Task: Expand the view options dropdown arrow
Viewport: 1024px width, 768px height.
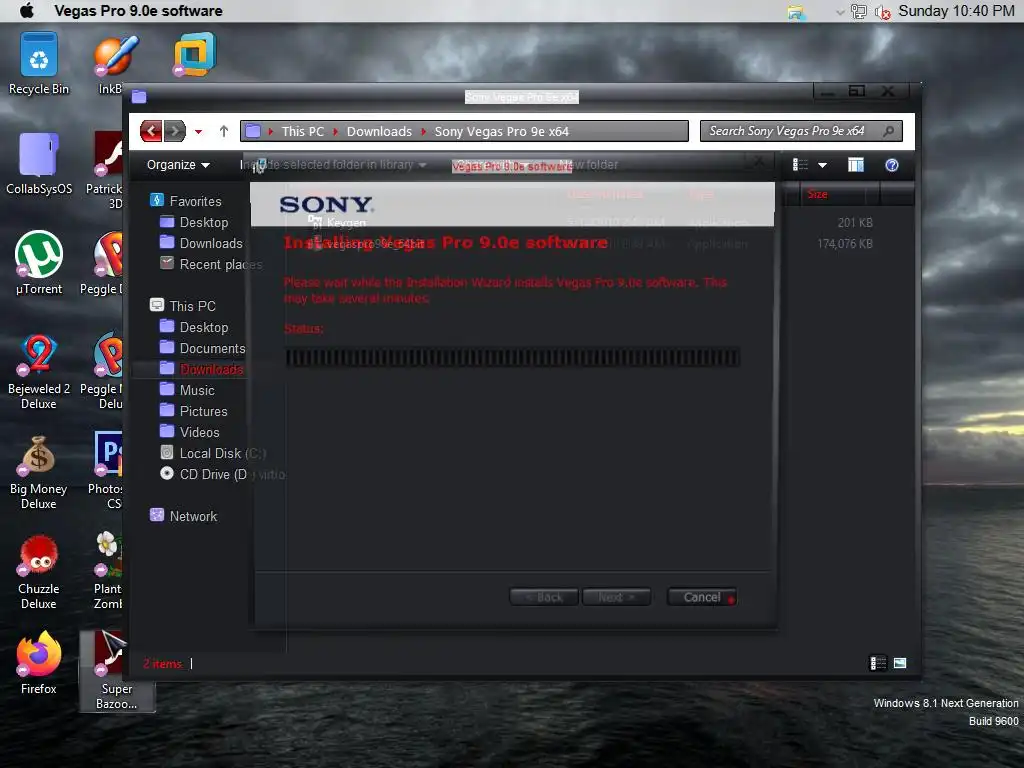Action: pyautogui.click(x=822, y=165)
